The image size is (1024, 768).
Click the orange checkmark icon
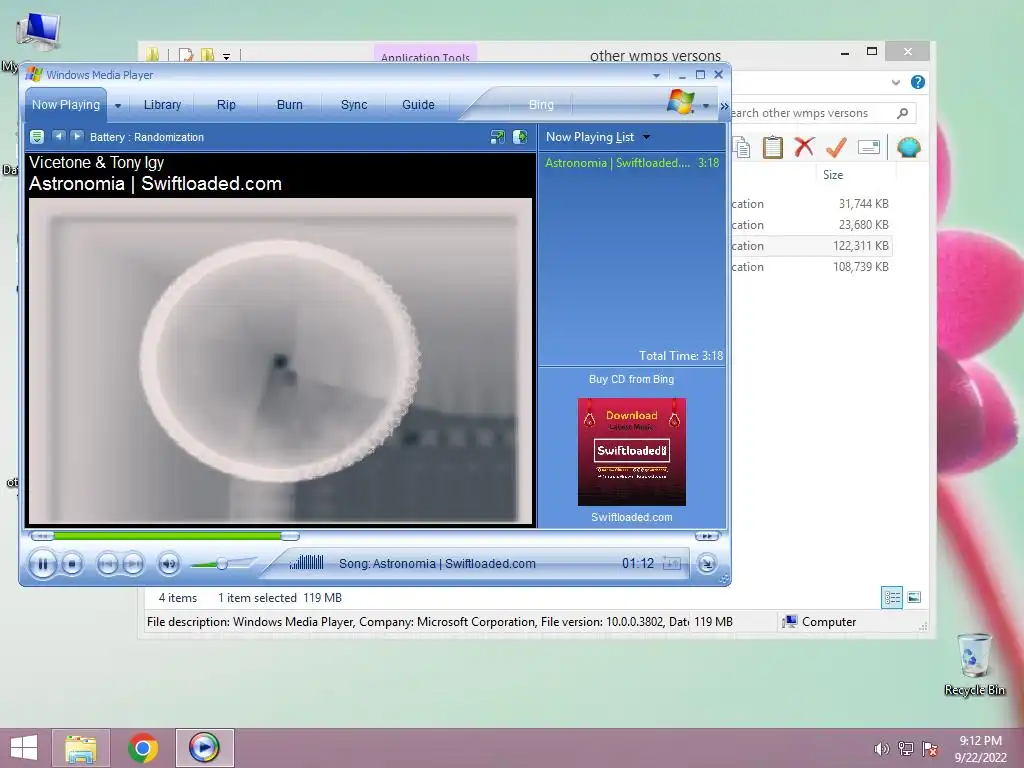coord(836,147)
